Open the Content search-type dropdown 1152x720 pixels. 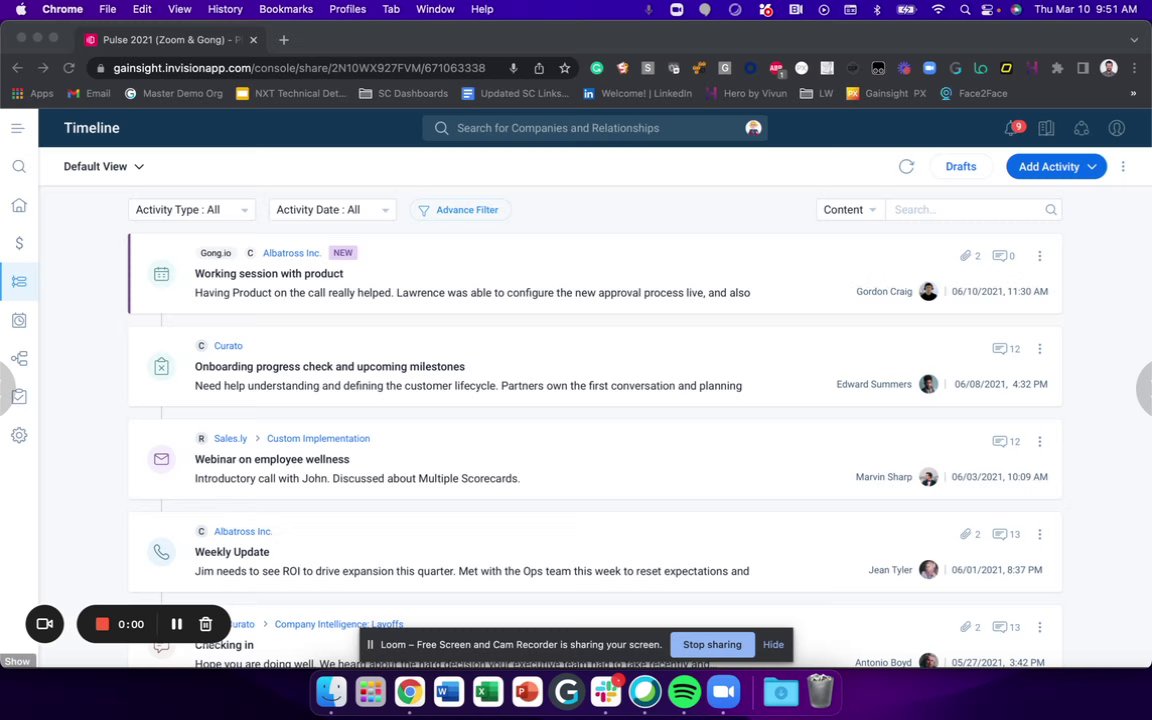point(850,210)
